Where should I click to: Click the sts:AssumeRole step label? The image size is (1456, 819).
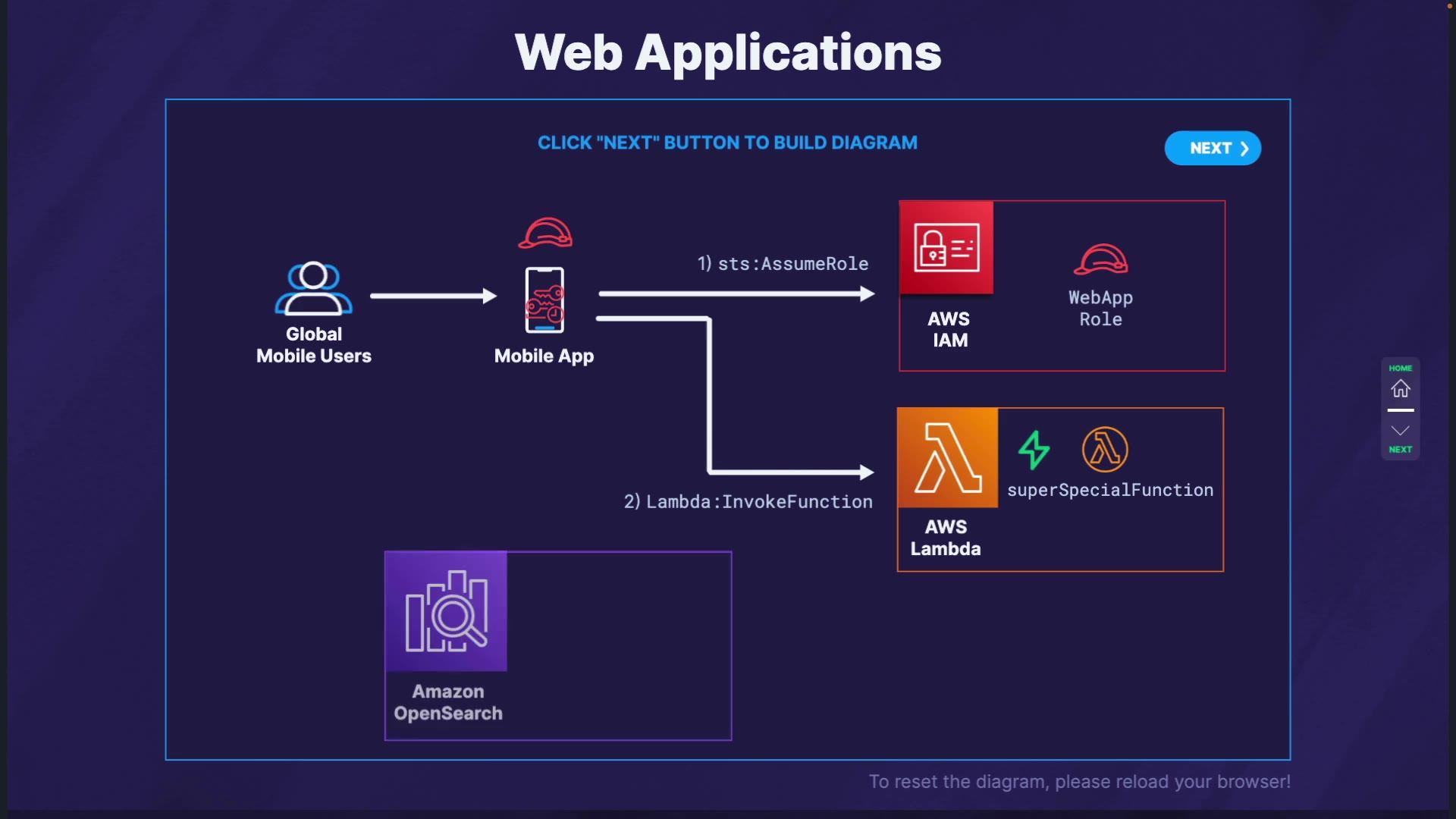[783, 264]
